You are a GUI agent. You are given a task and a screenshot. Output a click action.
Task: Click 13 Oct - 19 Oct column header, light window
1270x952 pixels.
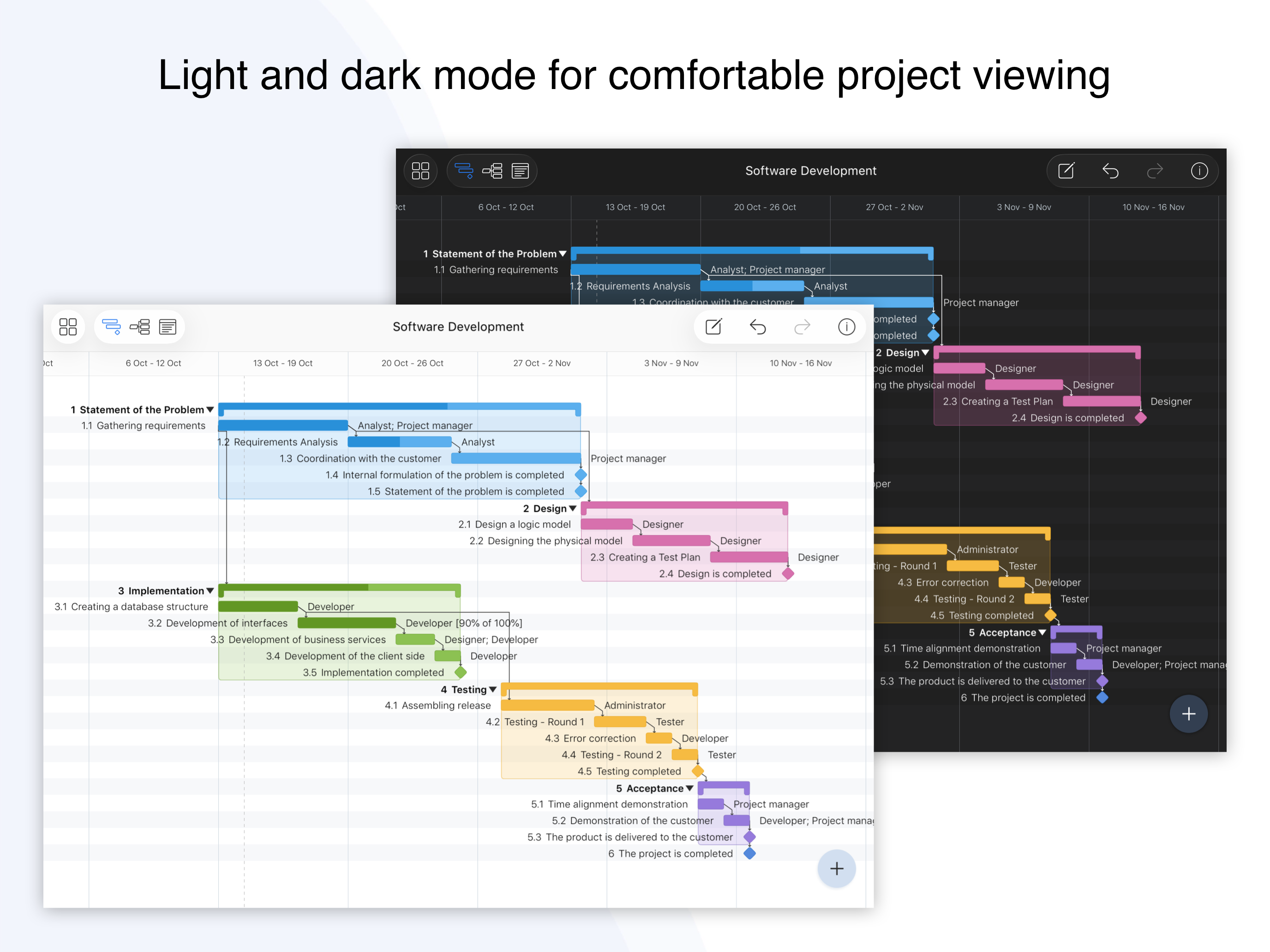click(283, 363)
